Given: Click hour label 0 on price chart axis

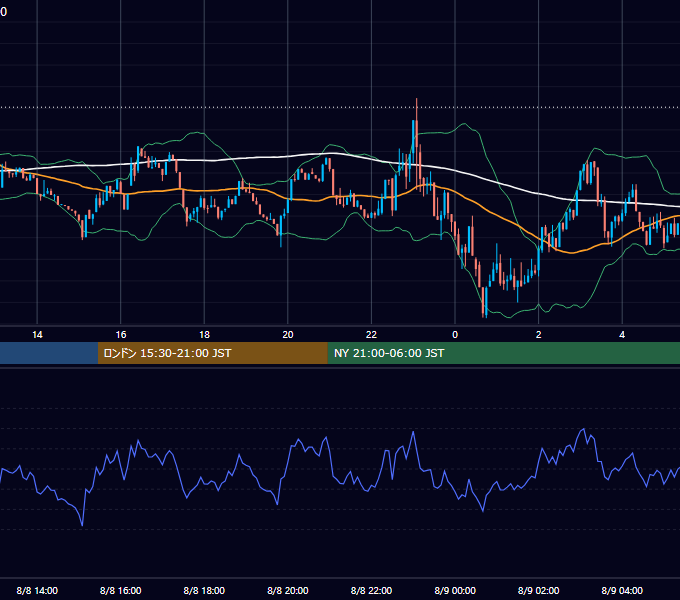Looking at the screenshot, I should [455, 335].
